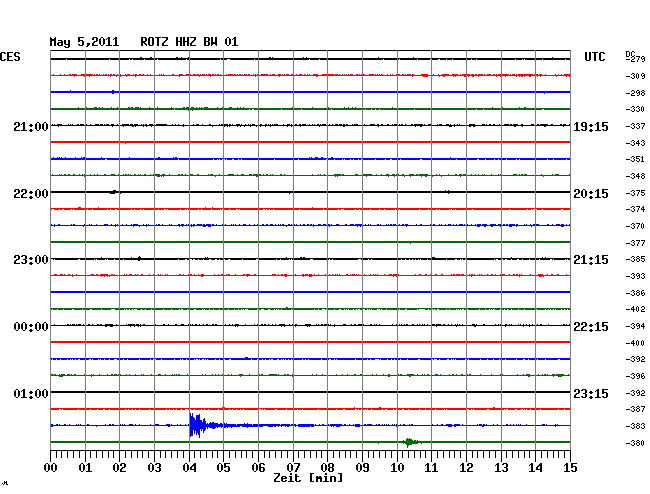
Task: Click the 23:15 UTC time label
Action: tap(591, 393)
